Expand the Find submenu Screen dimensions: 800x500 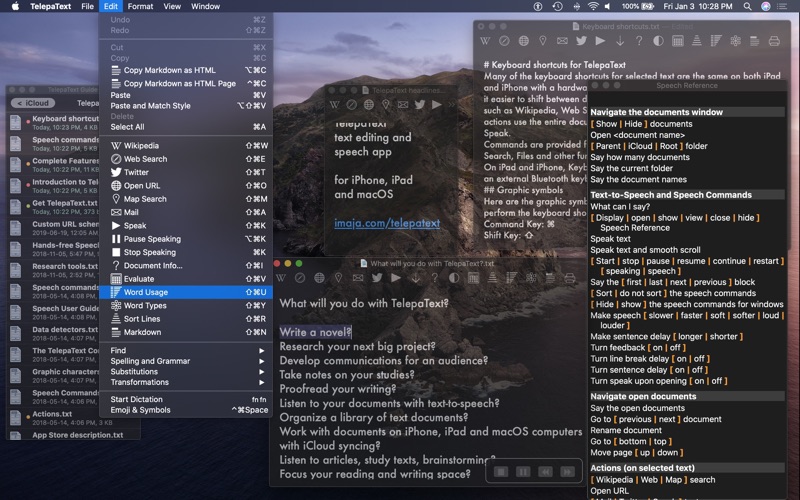(186, 351)
